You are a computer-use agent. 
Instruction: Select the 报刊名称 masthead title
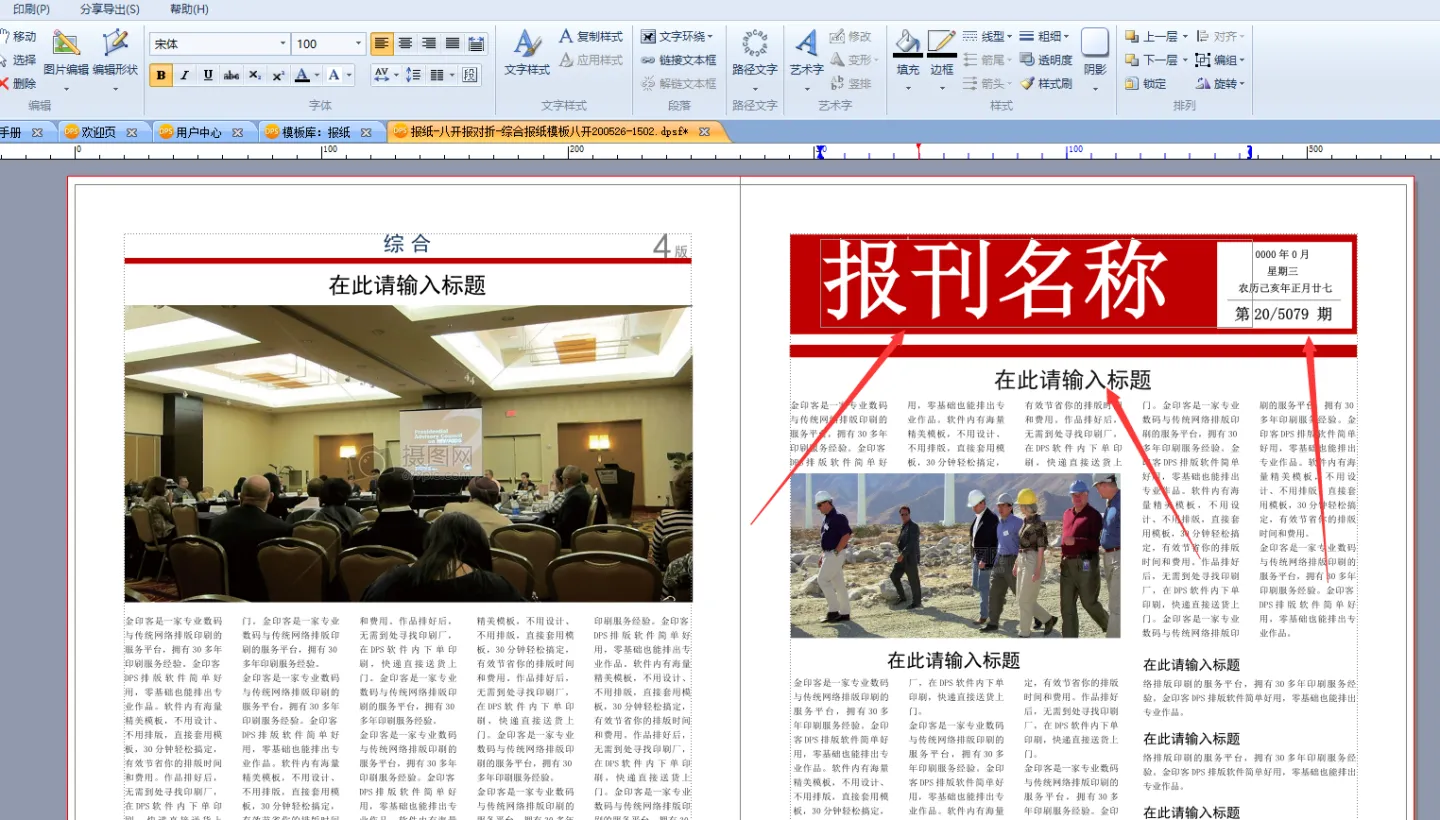coord(994,279)
